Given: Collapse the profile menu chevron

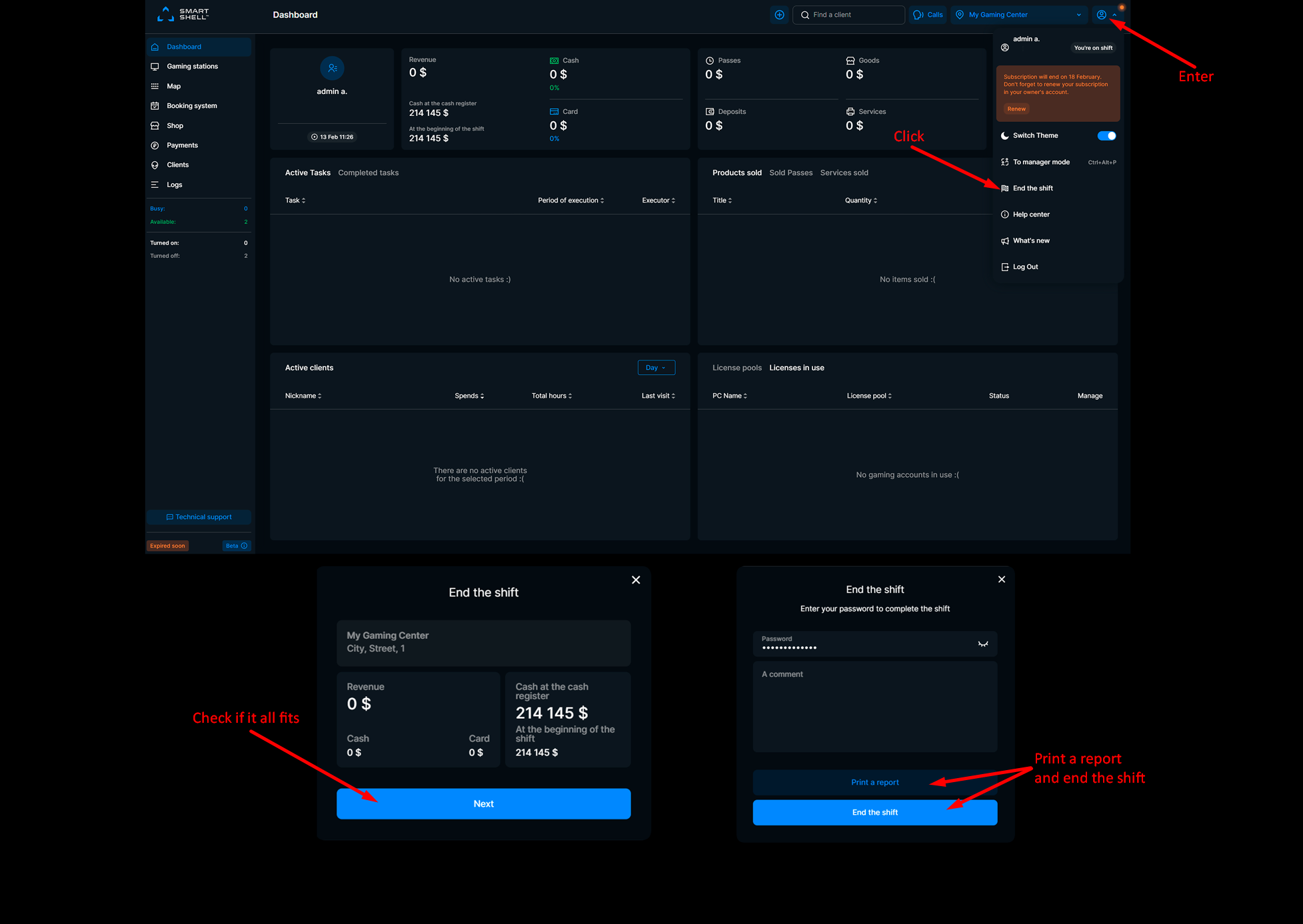Looking at the screenshot, I should click(x=1114, y=15).
